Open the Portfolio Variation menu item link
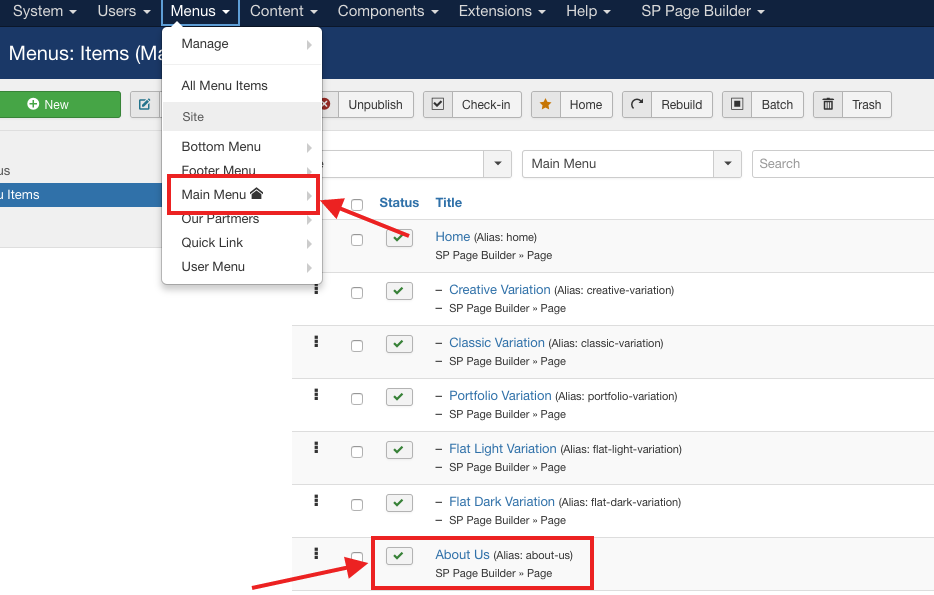The width and height of the screenshot is (934, 595). pos(500,396)
